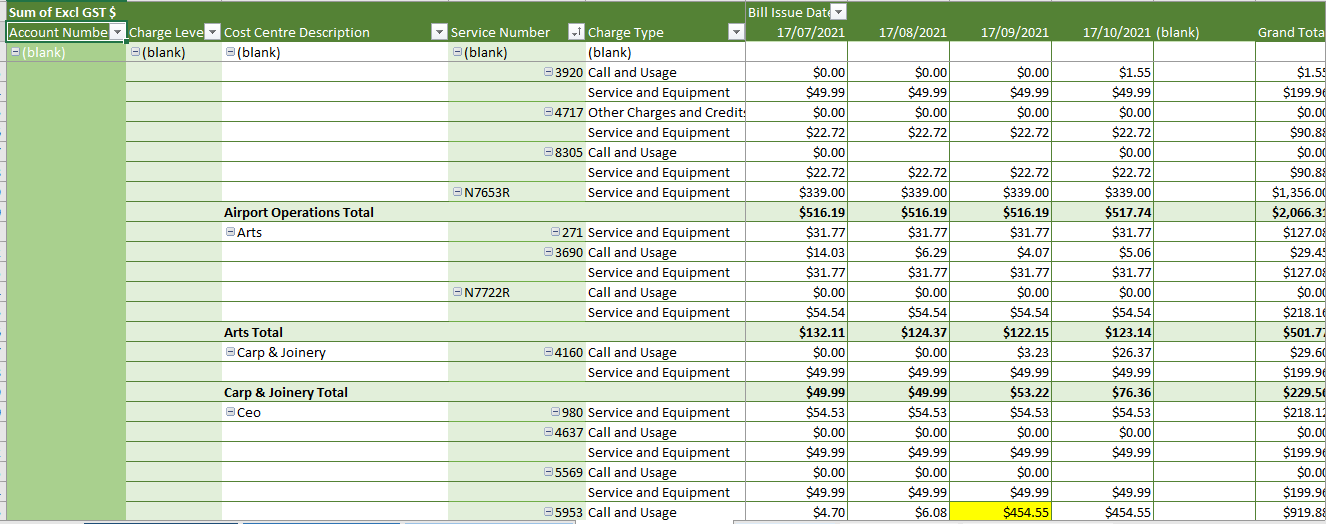Open the Charge Type filter dropdown
The width and height of the screenshot is (1326, 524).
point(736,32)
